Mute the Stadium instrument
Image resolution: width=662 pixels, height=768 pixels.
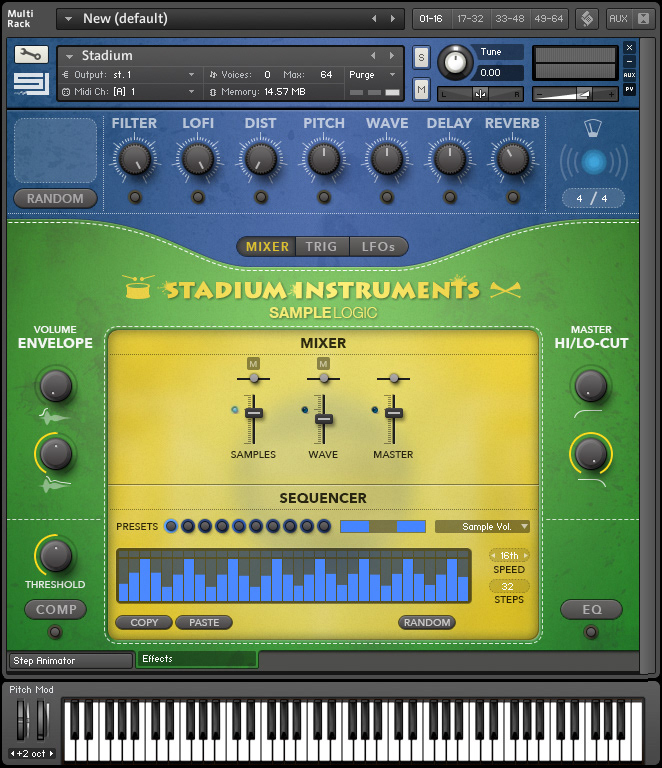(421, 90)
